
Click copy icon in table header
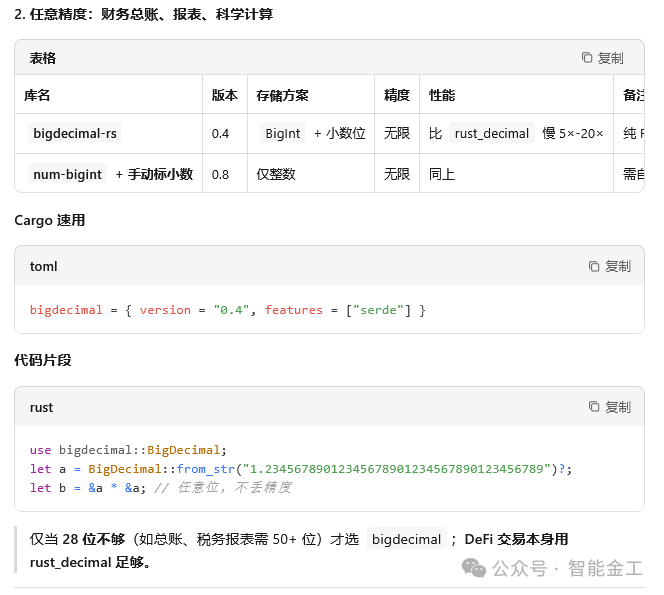(x=587, y=58)
